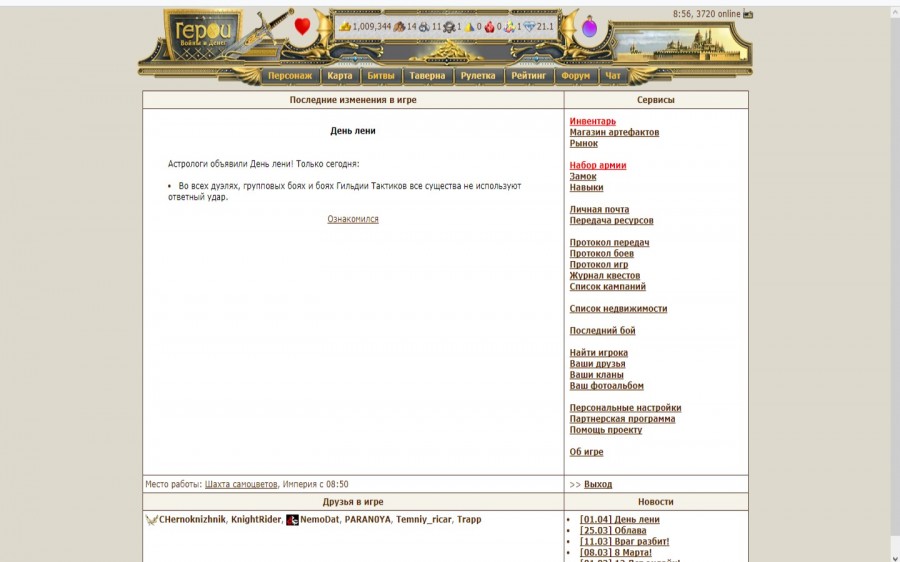The width and height of the screenshot is (900, 562).
Task: Switch to the Форум menu tab
Action: 575,76
